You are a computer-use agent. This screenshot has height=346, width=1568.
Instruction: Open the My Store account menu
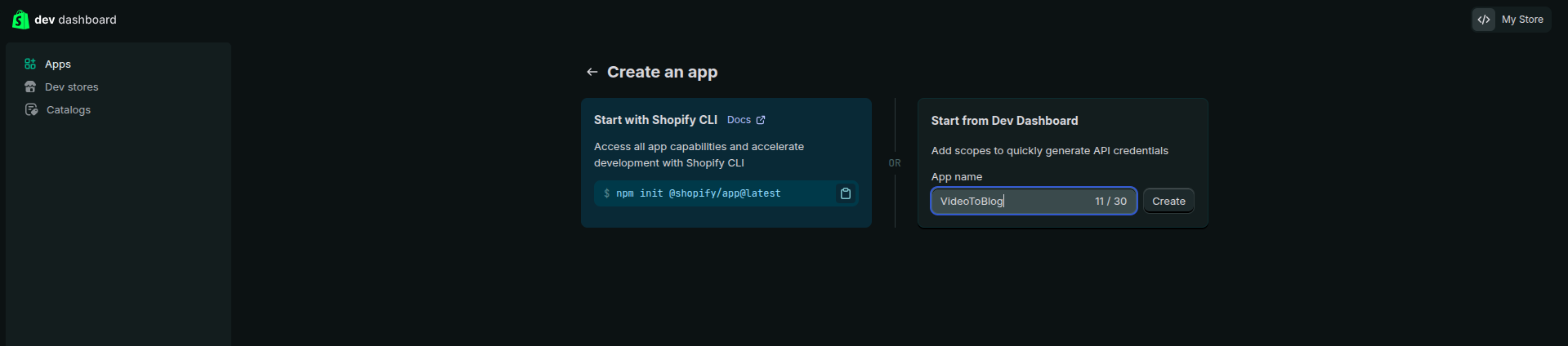click(x=1512, y=20)
